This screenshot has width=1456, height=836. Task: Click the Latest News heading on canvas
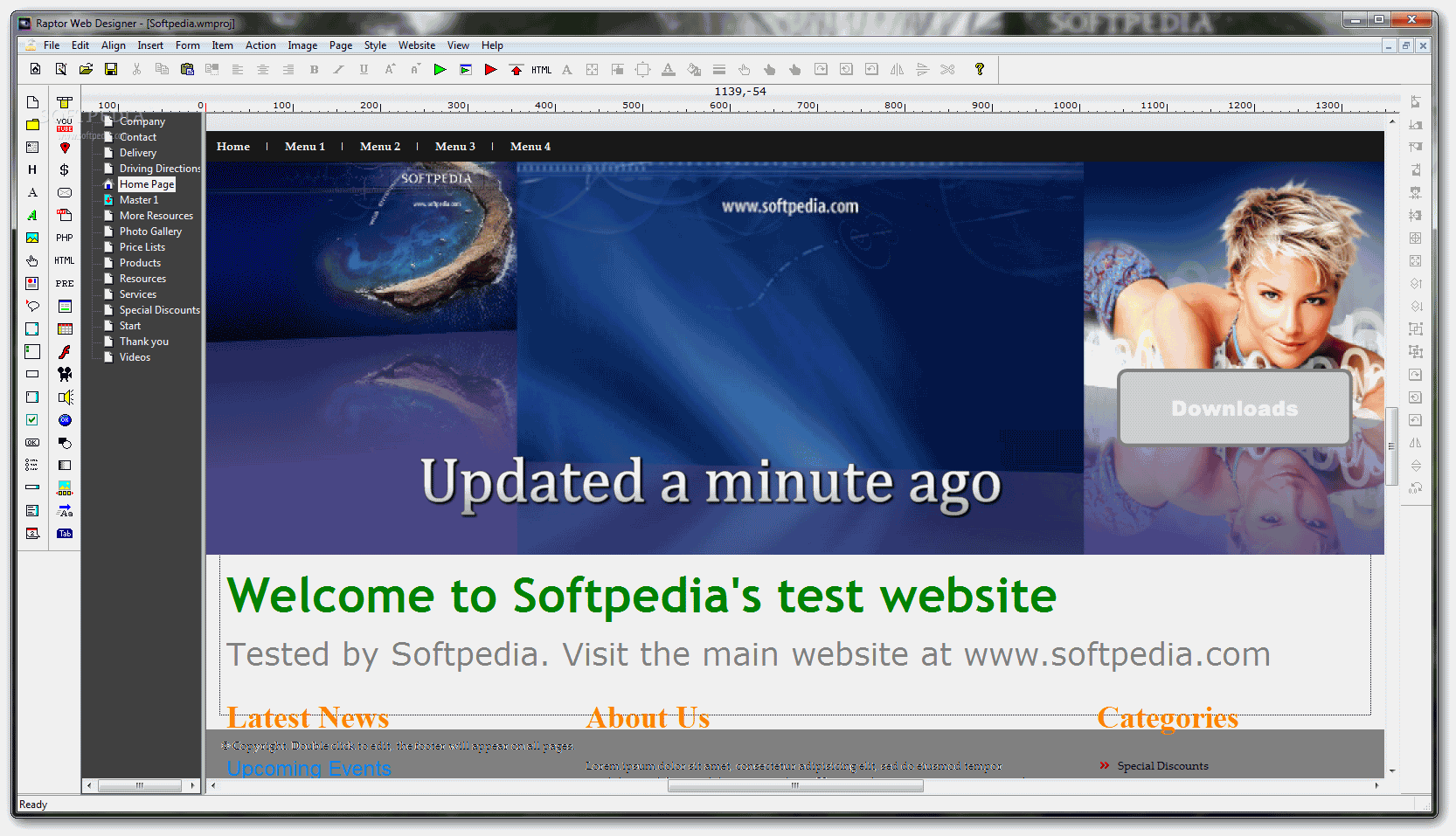pos(308,718)
